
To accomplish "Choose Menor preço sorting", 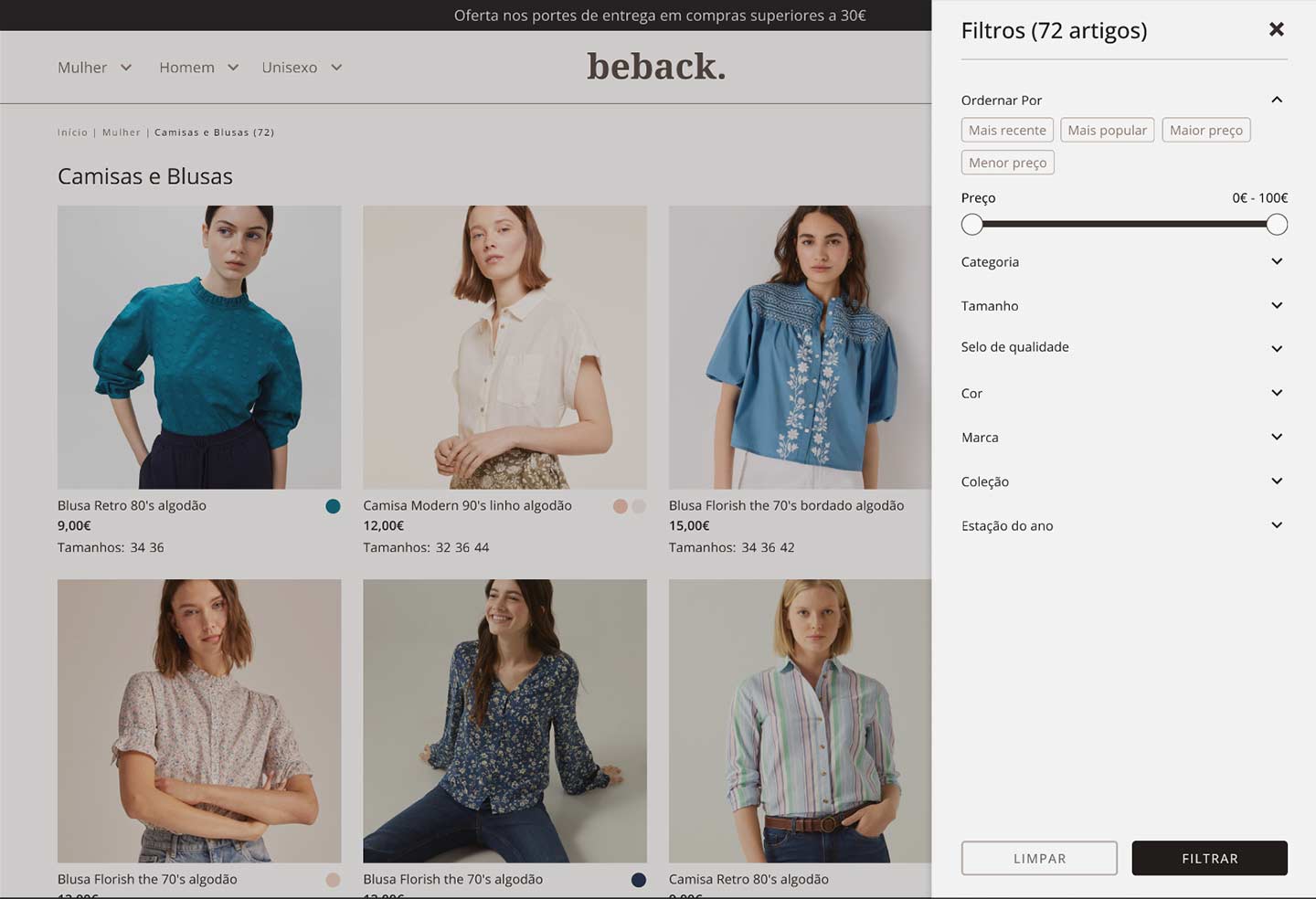I will (1007, 163).
